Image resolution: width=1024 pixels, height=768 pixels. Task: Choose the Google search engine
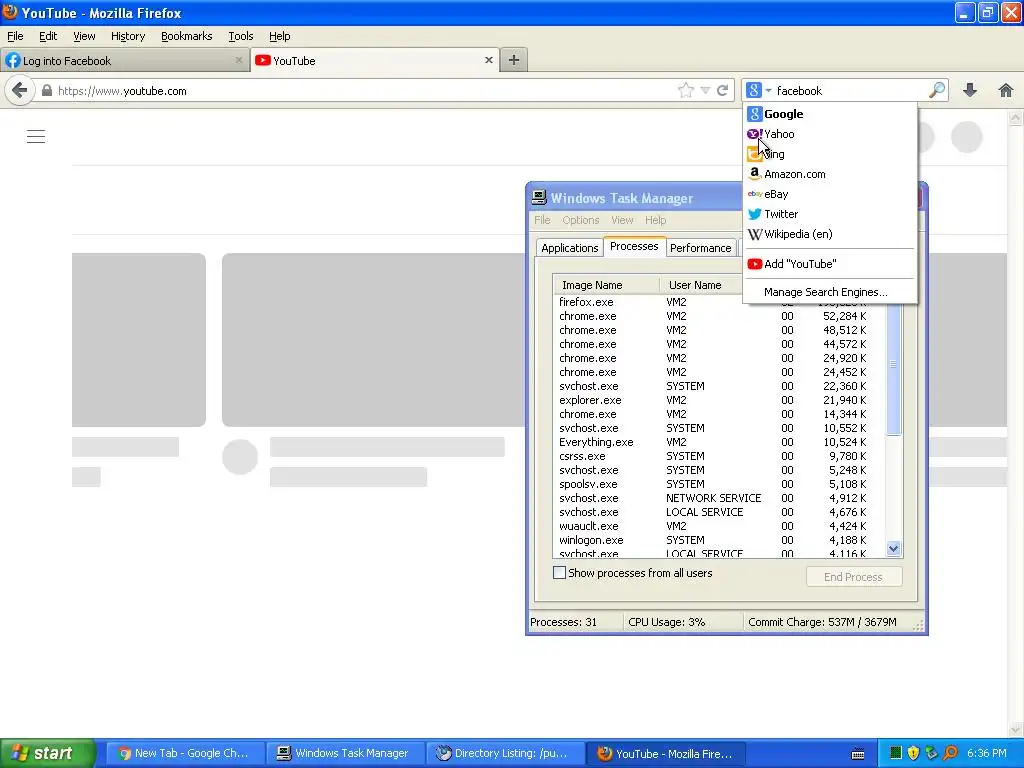tap(830, 114)
